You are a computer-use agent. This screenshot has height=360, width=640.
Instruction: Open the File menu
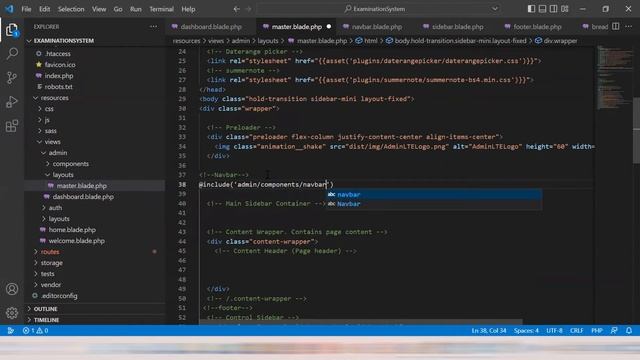pyautogui.click(x=27, y=9)
